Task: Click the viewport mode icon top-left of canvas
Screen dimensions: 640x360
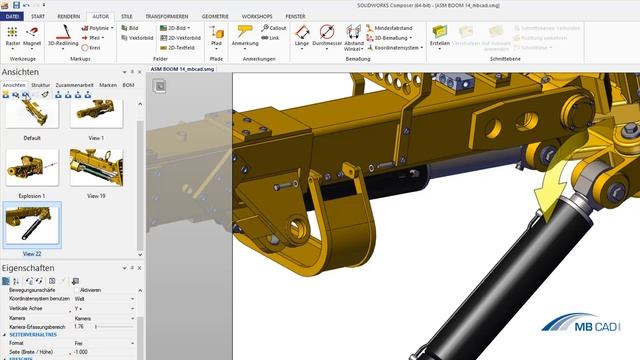Action: point(160,86)
